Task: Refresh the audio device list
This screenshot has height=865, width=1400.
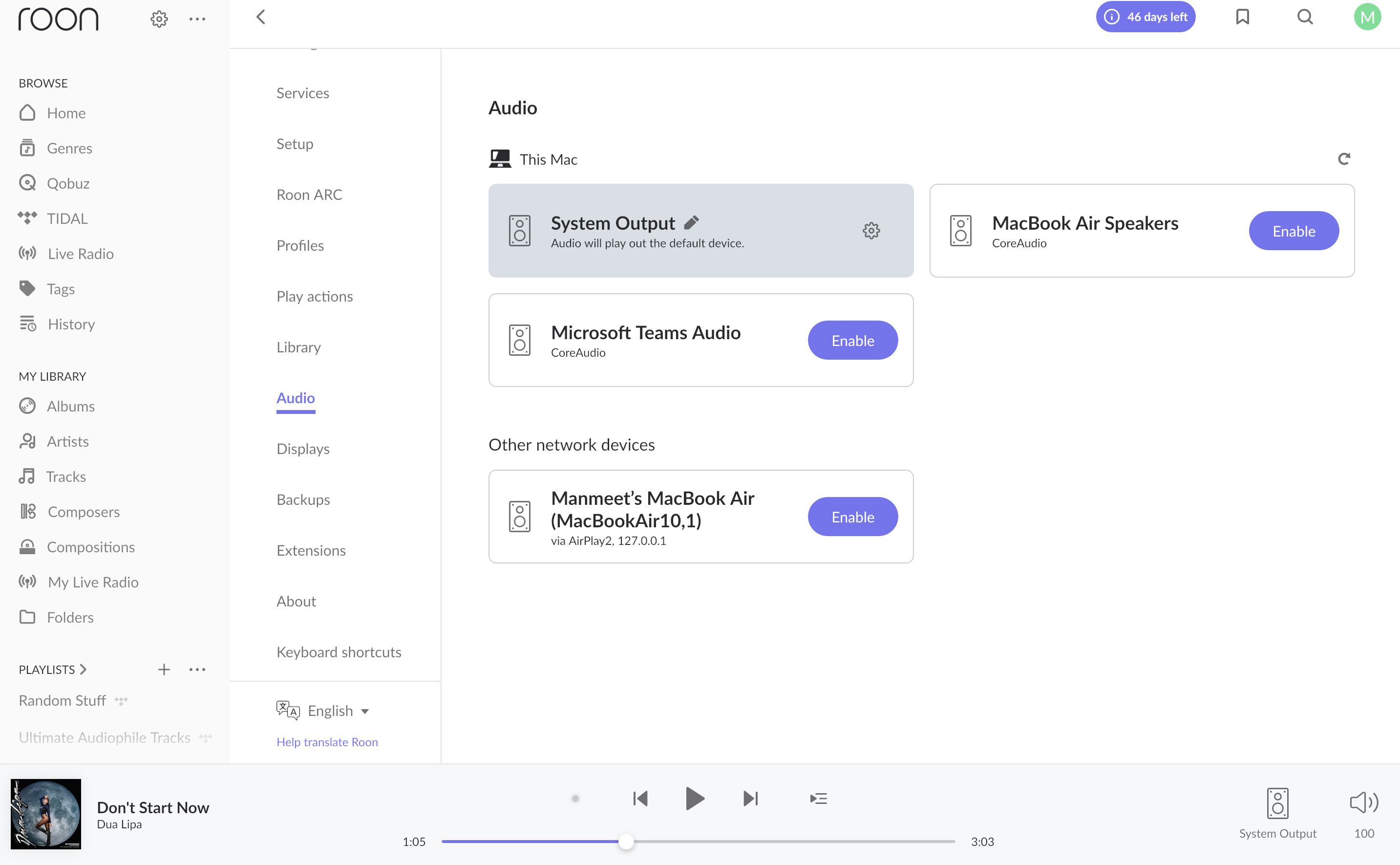Action: 1344,159
